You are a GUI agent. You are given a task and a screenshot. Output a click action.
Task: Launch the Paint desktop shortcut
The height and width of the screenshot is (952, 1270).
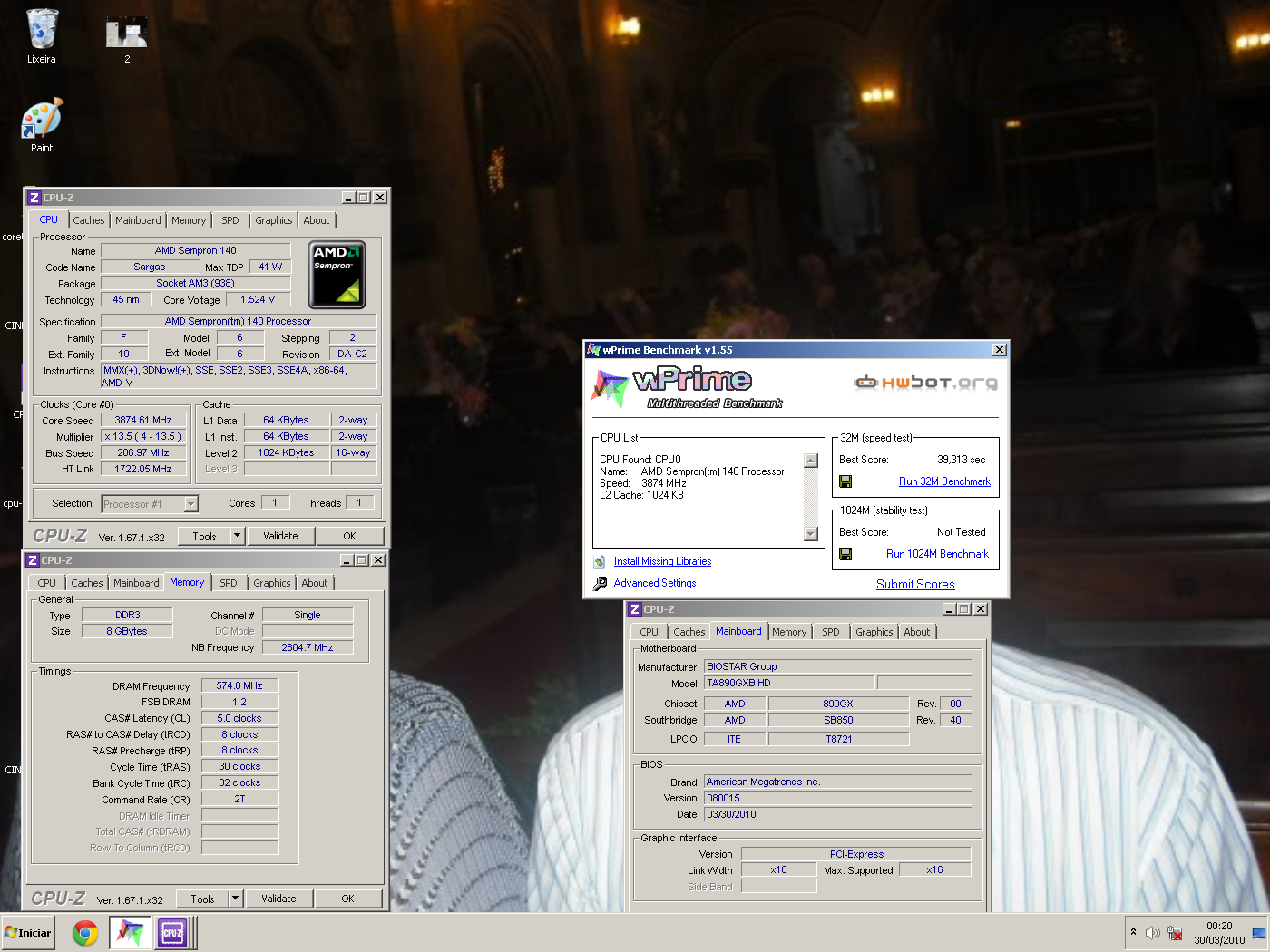tap(42, 125)
